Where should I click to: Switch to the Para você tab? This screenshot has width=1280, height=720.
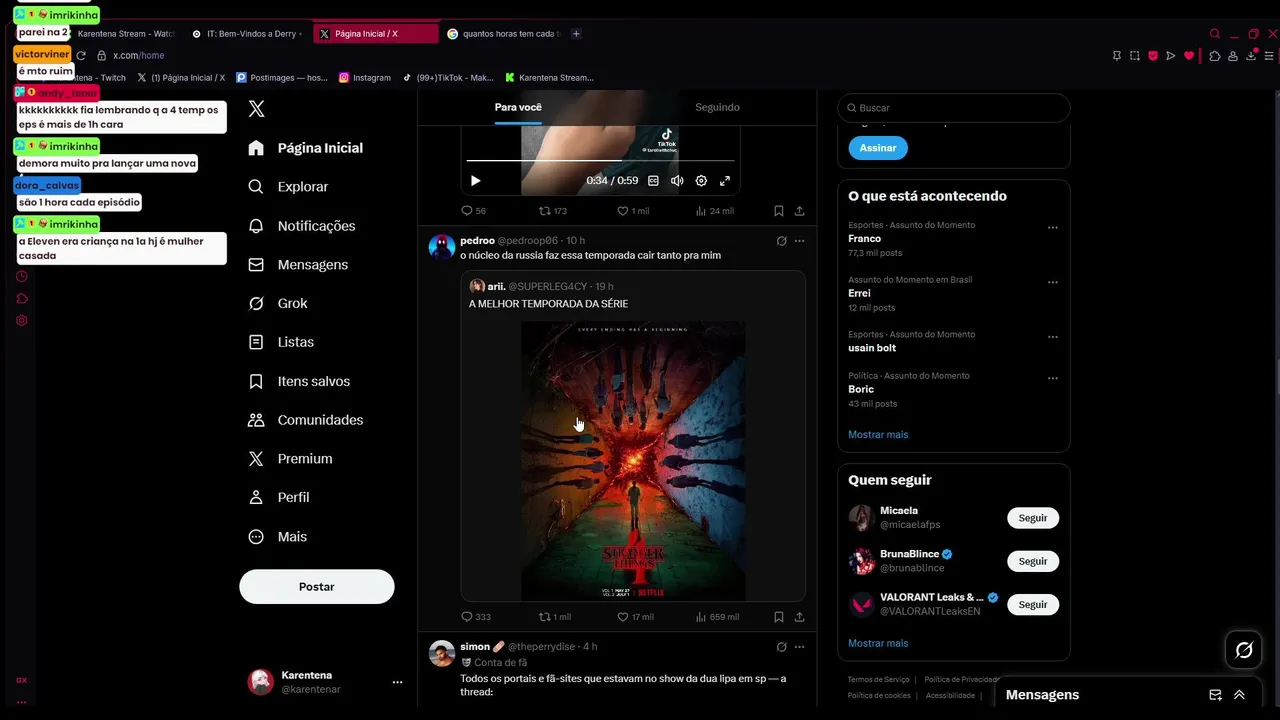518,107
